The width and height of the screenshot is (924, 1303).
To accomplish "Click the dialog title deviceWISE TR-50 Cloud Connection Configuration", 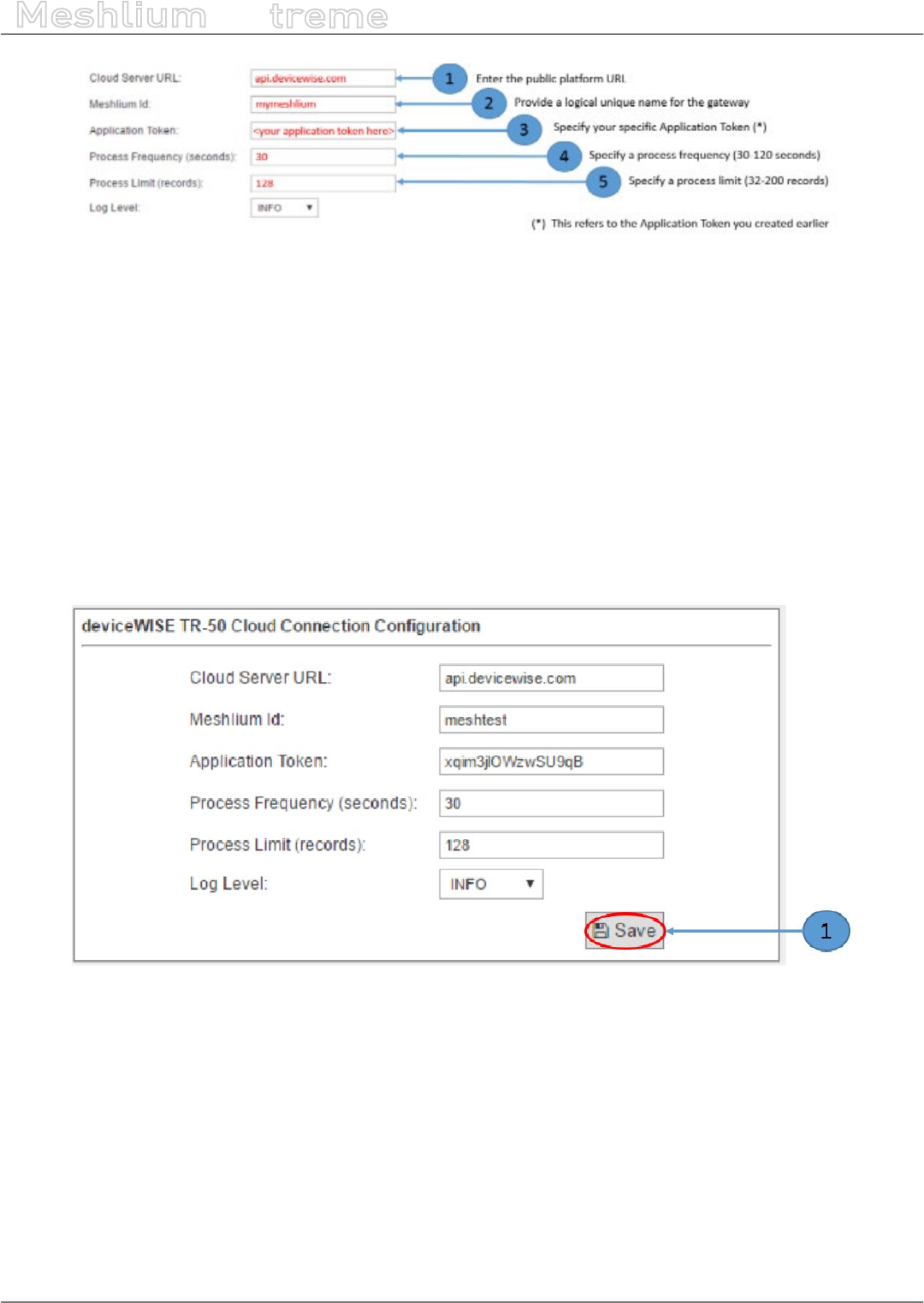I will pos(281,625).
